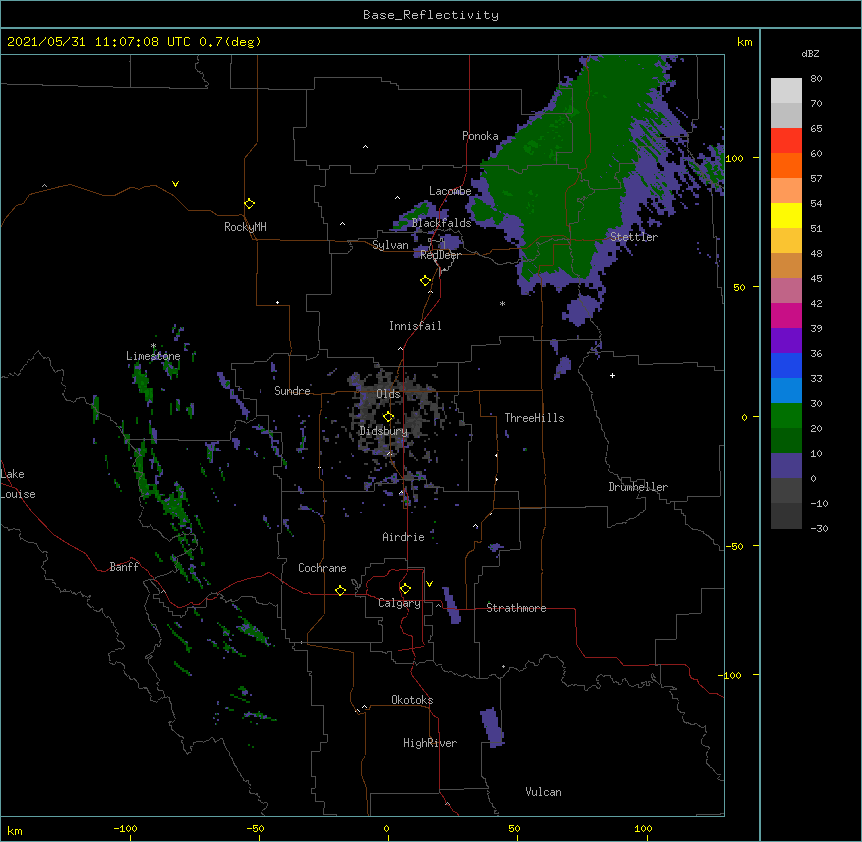
Task: Select the Stettler city label
Action: pos(634,237)
